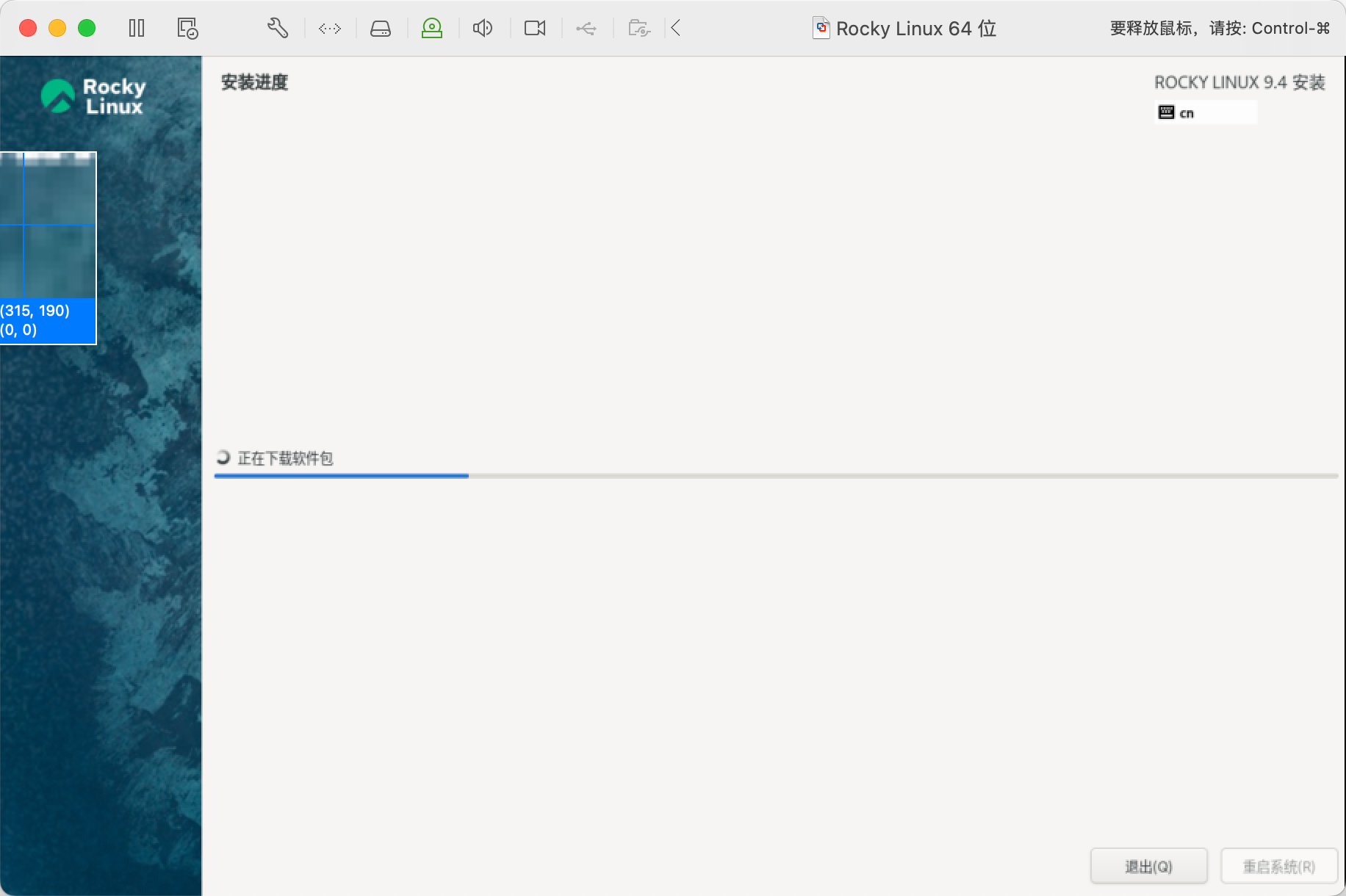Collapse the toolbar with left chevron
This screenshot has height=896, width=1346.
[x=676, y=29]
